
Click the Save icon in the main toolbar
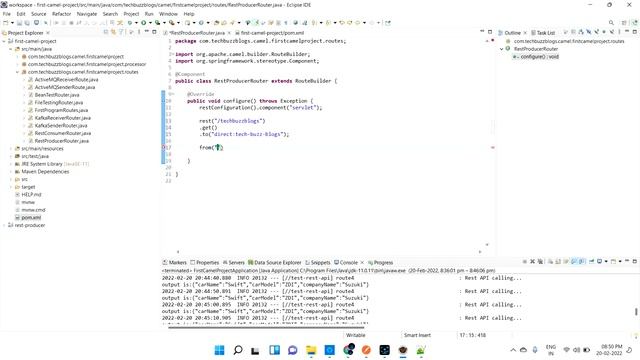coord(19,23)
